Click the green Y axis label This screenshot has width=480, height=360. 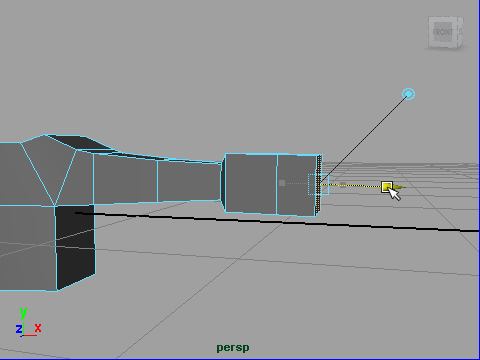click(x=23, y=313)
